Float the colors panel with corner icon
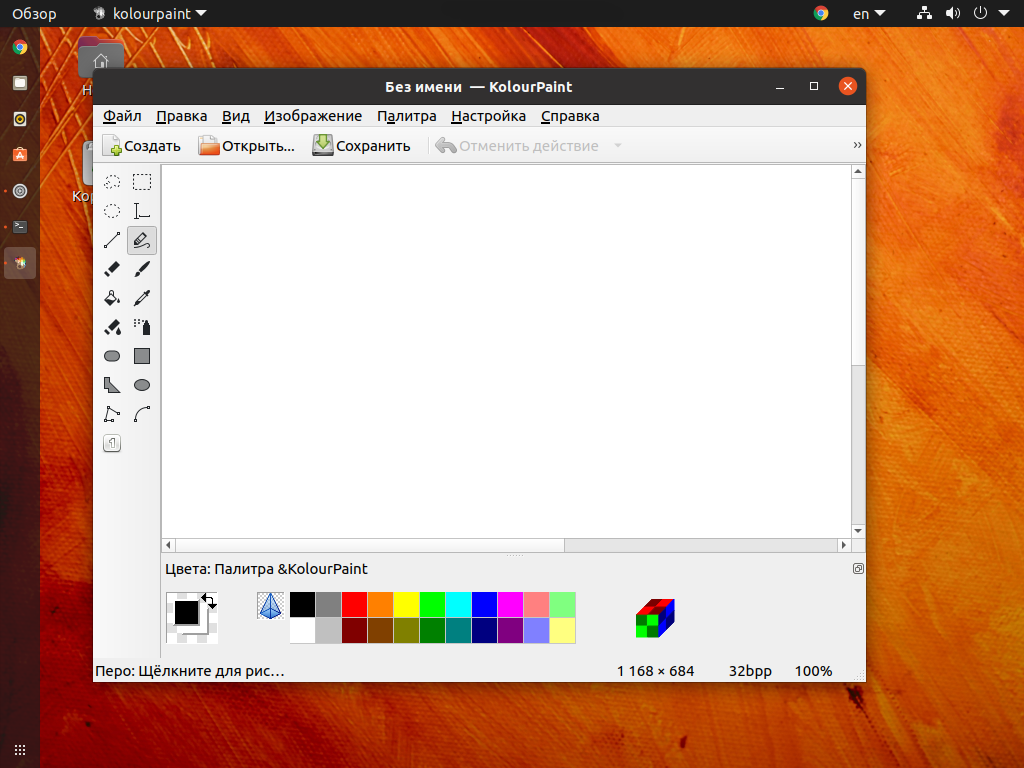 [858, 569]
